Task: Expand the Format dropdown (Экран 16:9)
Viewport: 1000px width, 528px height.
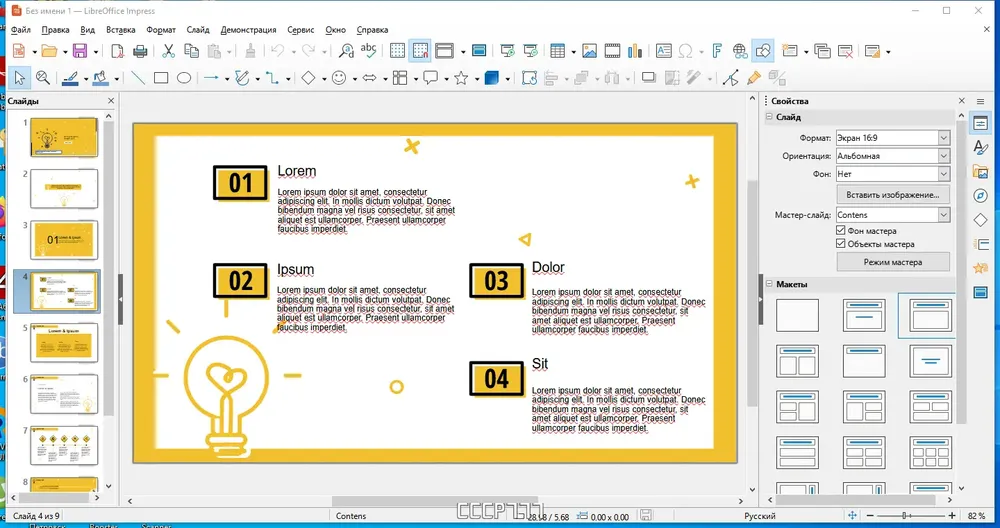Action: pyautogui.click(x=944, y=138)
